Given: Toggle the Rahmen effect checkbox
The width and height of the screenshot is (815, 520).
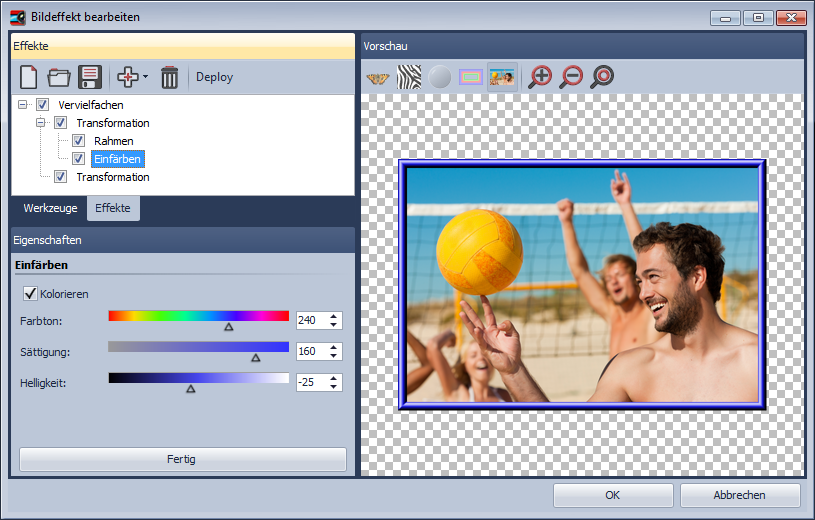Looking at the screenshot, I should click(x=79, y=141).
